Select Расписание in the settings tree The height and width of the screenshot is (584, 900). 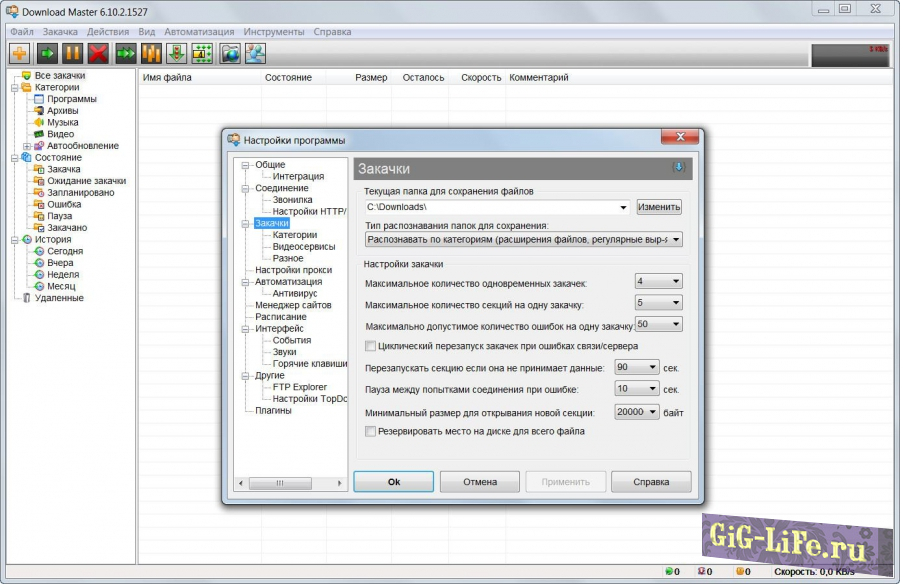pos(280,317)
